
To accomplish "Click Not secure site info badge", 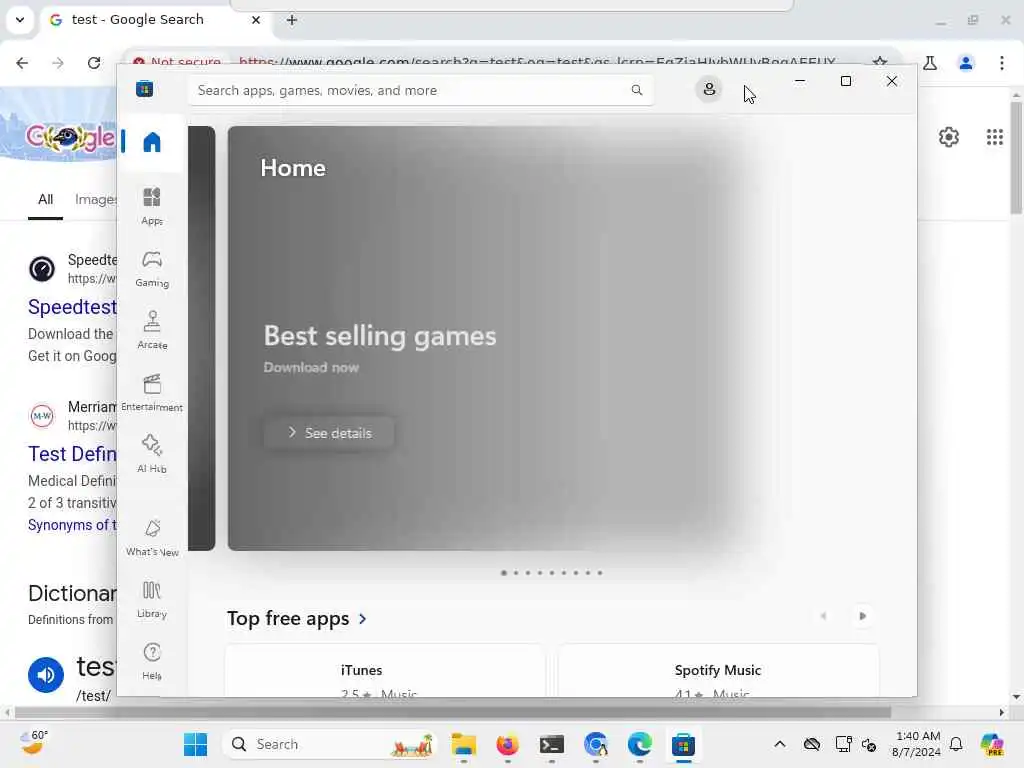I will click(x=176, y=61).
